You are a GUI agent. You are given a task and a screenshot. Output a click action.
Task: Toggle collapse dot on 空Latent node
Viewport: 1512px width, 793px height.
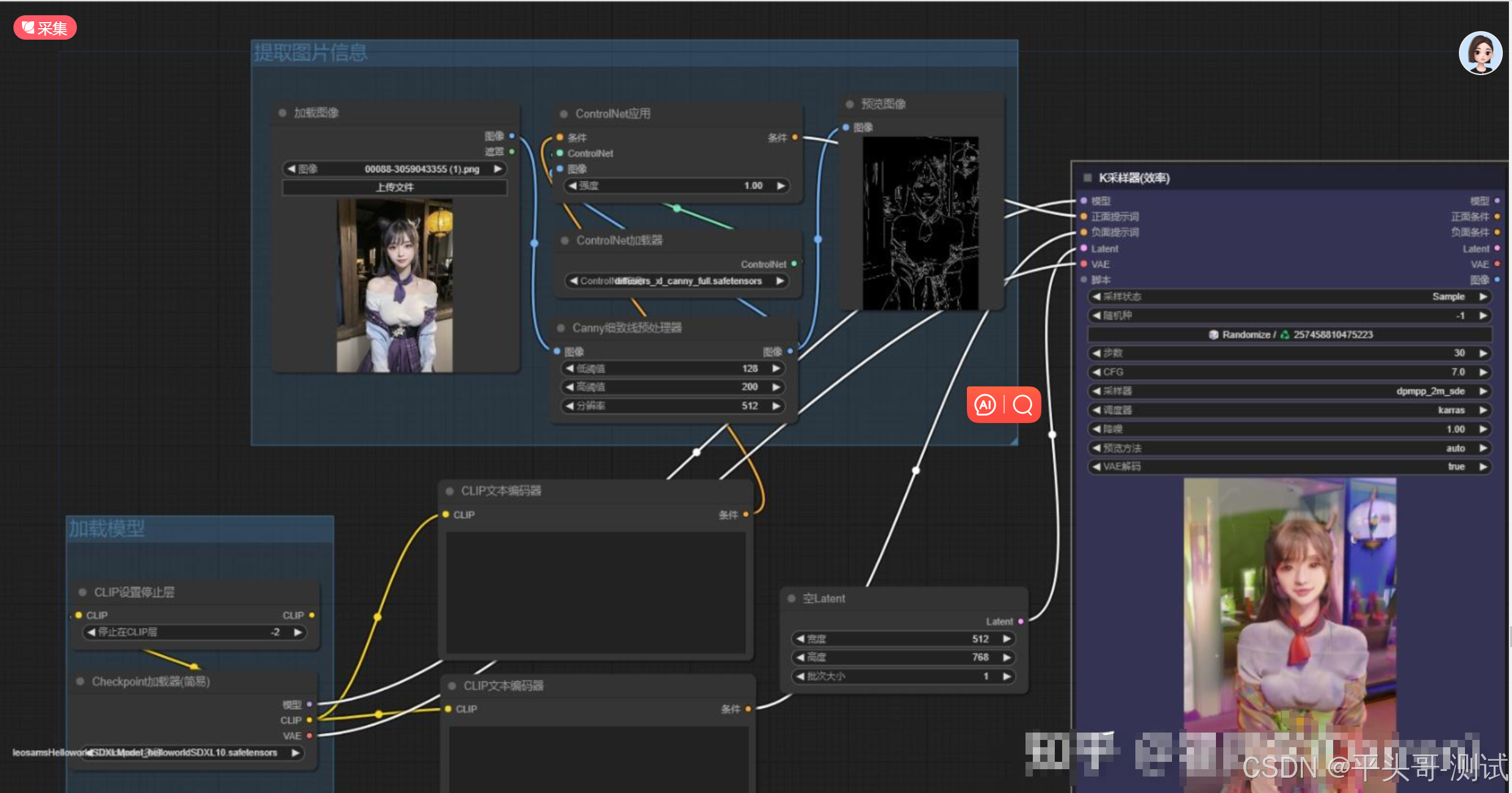click(791, 599)
